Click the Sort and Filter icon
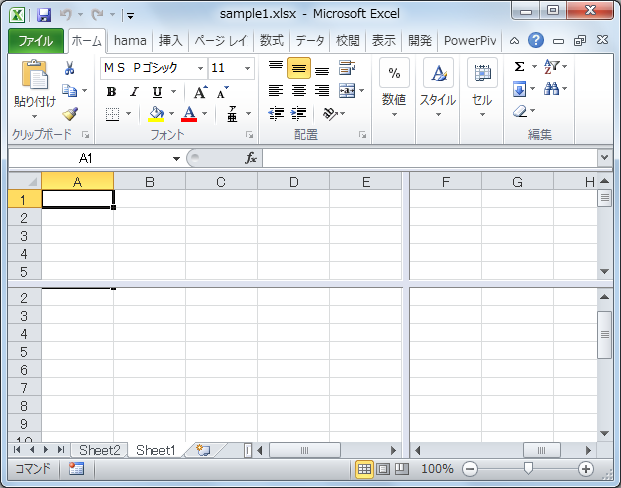The height and width of the screenshot is (488, 621). tap(551, 67)
